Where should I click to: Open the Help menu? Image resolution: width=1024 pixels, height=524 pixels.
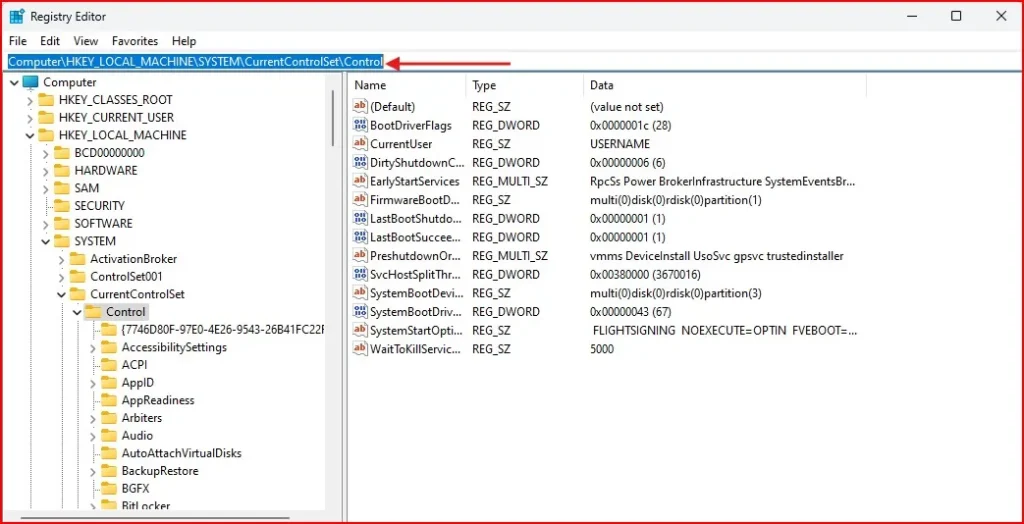click(x=184, y=41)
